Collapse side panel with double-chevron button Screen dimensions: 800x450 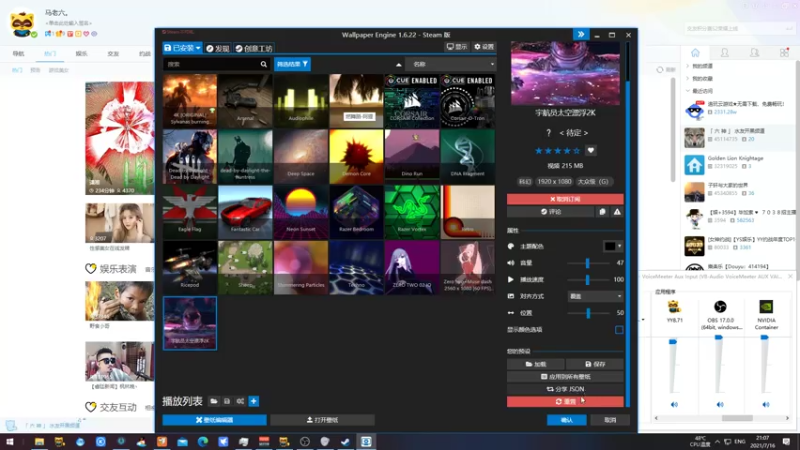(x=581, y=34)
